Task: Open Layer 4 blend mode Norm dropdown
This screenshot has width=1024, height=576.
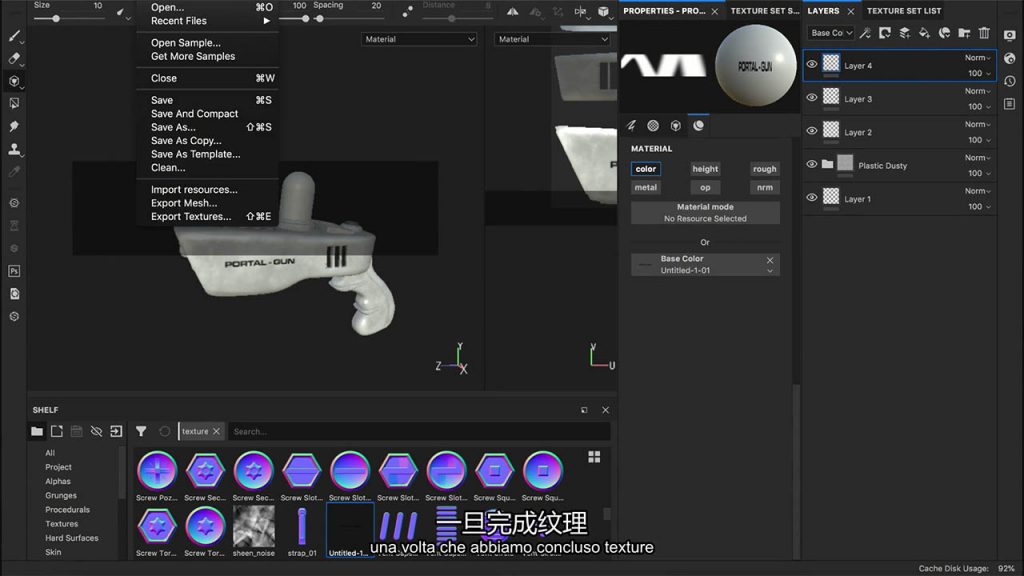Action: pos(978,57)
